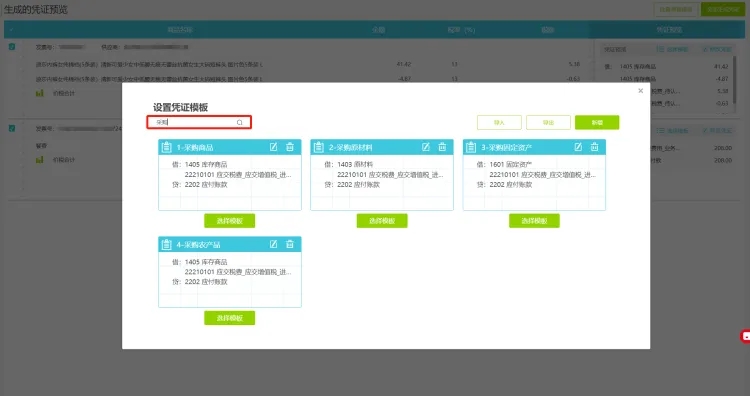Delete the 4-采购农产品 template

click(x=290, y=244)
